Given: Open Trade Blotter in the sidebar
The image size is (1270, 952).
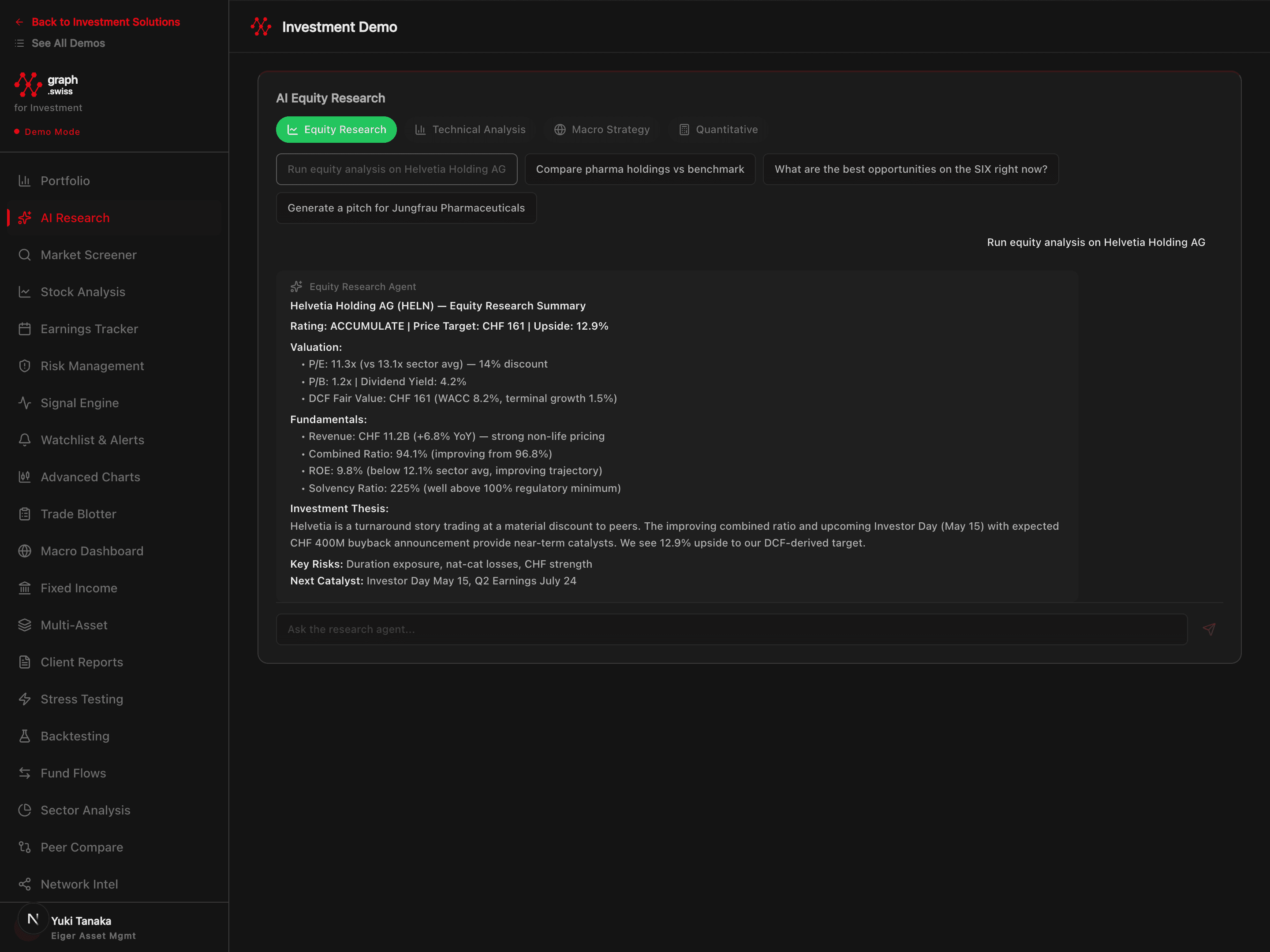Looking at the screenshot, I should 114,514.
